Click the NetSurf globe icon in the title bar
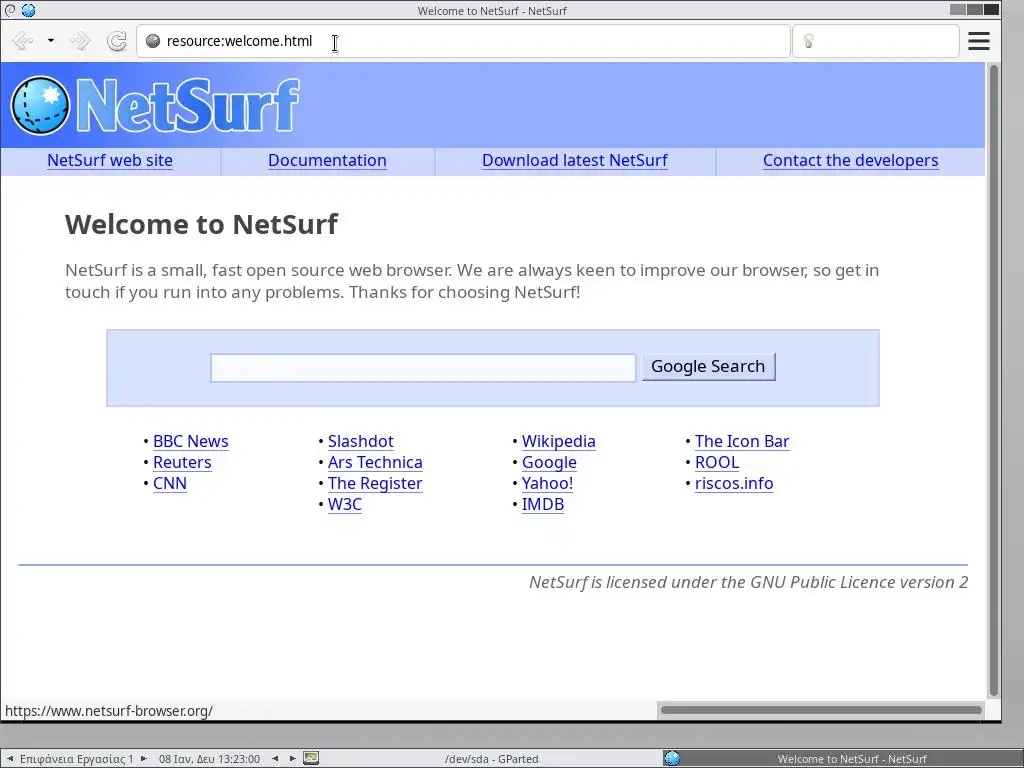The height and width of the screenshot is (768, 1024). coord(28,10)
